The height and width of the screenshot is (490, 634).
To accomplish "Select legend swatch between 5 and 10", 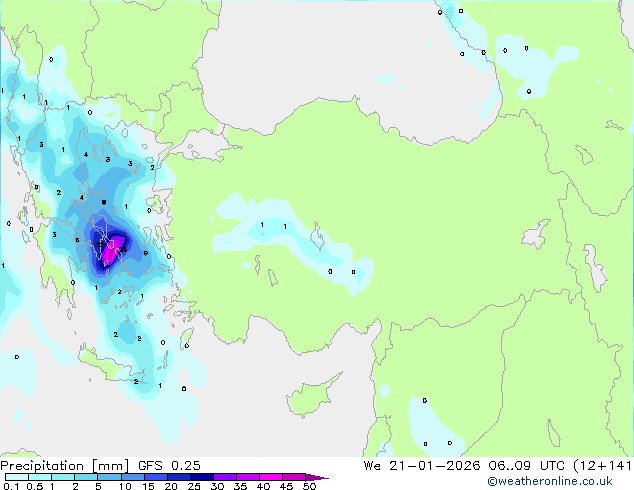I will tap(111, 477).
